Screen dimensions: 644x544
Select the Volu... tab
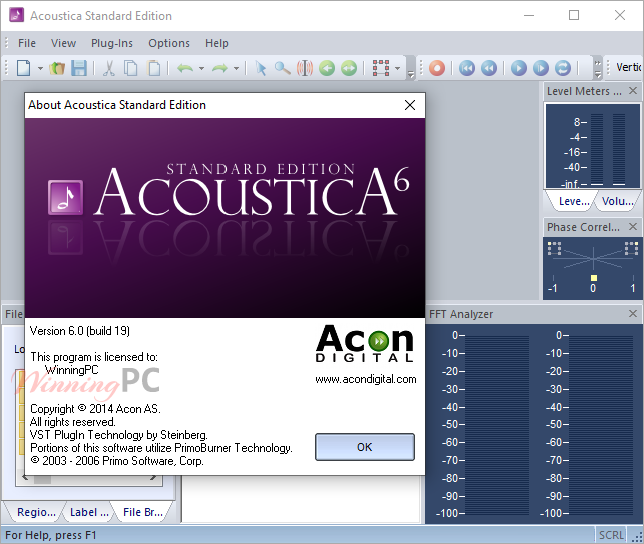point(617,201)
